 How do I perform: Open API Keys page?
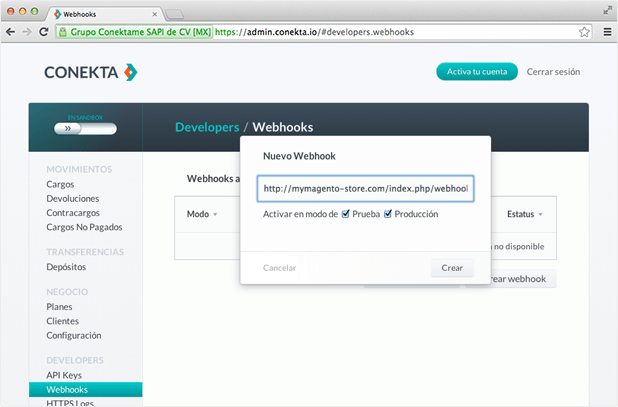click(64, 375)
